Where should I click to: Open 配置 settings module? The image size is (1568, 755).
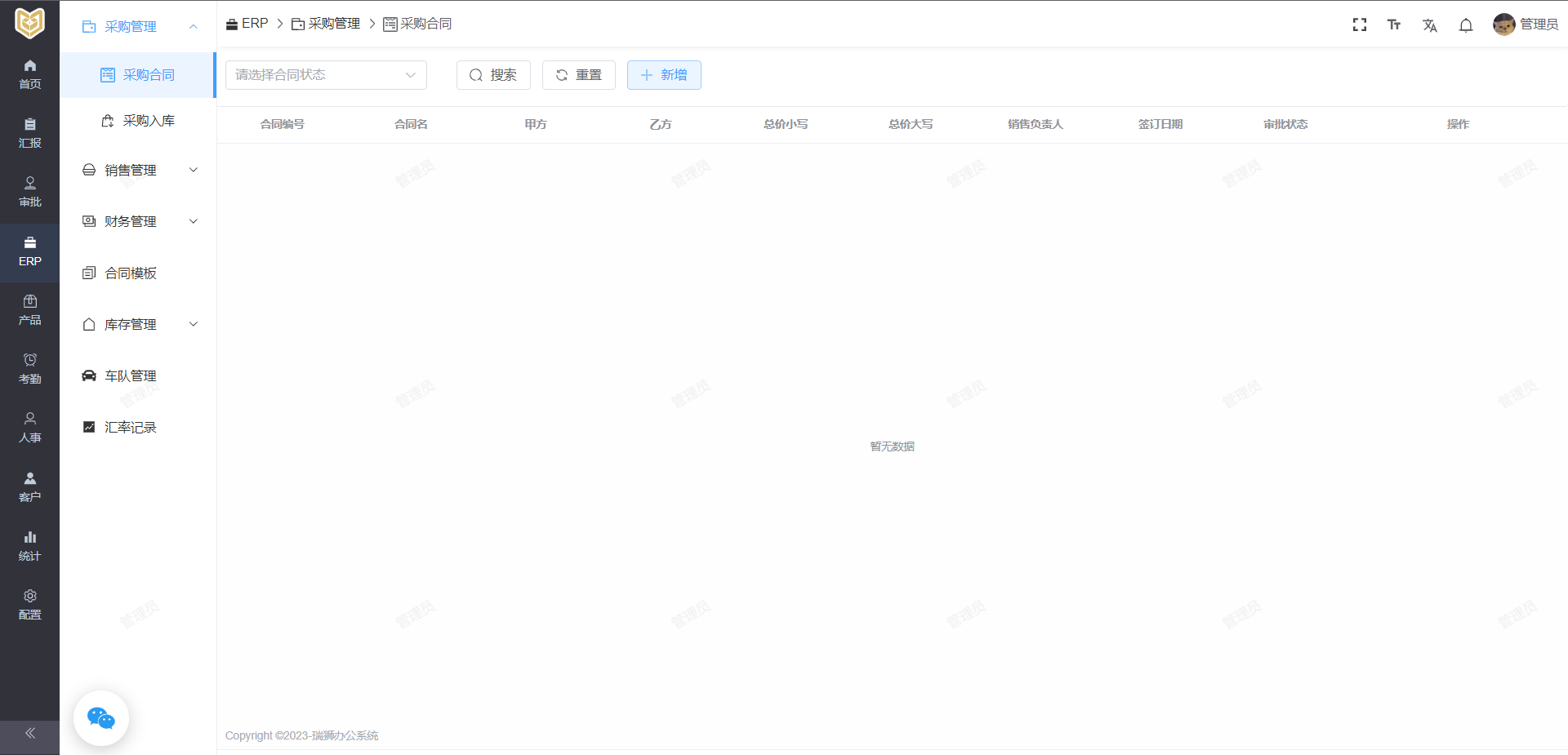(x=29, y=604)
